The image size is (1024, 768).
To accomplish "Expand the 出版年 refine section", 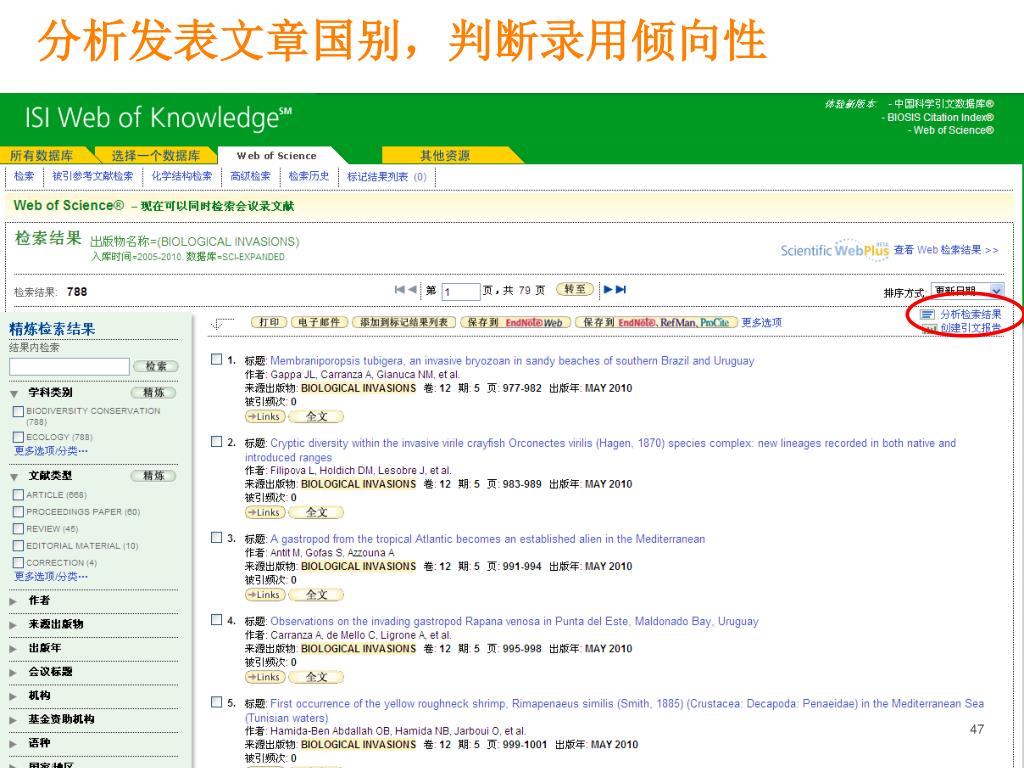I will coord(14,648).
